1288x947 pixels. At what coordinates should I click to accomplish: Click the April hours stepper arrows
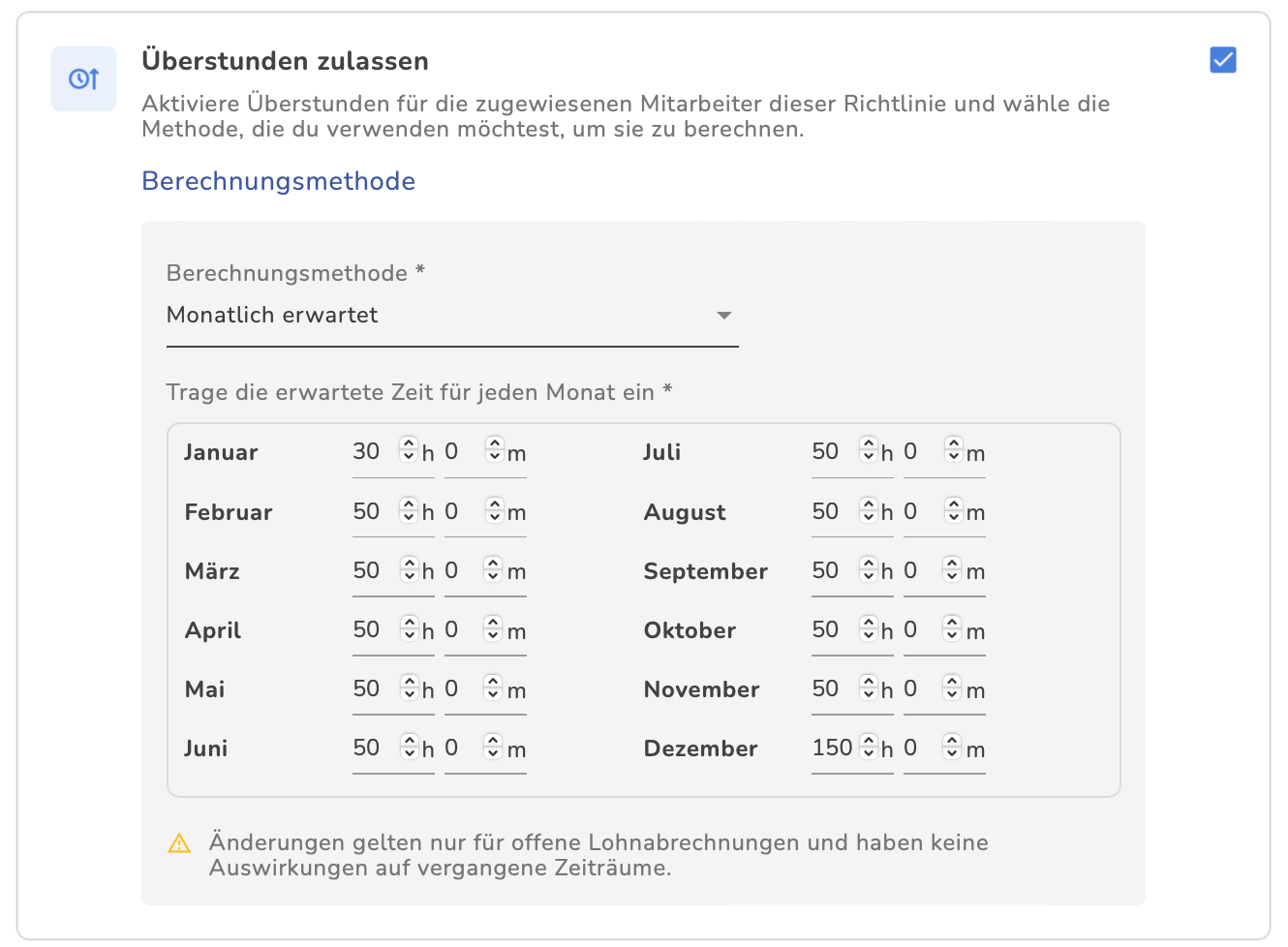pos(409,628)
